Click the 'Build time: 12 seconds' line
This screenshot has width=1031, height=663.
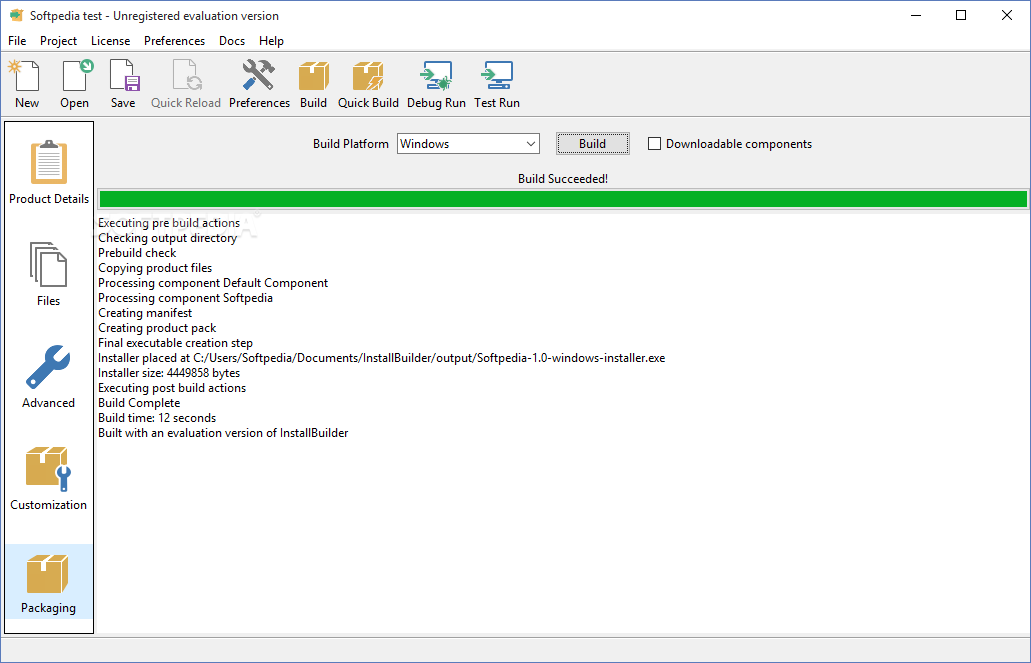157,418
